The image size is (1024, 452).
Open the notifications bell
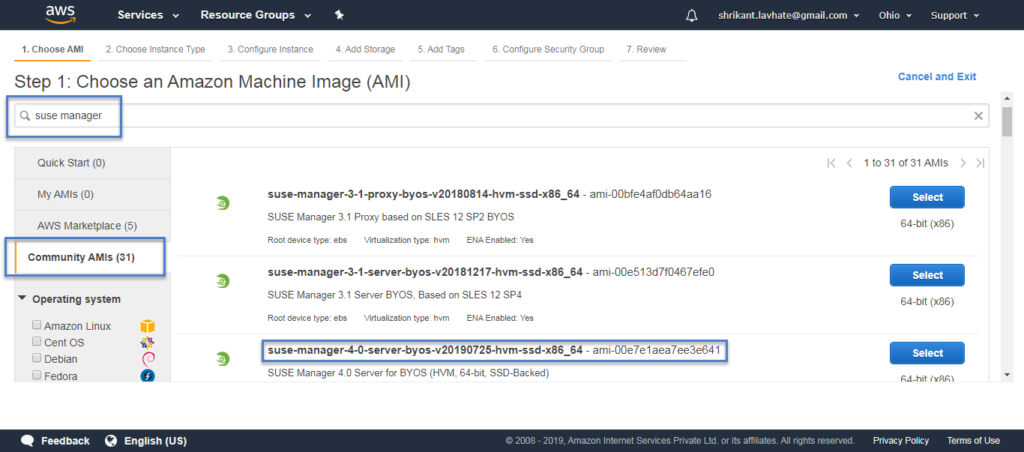pos(692,16)
